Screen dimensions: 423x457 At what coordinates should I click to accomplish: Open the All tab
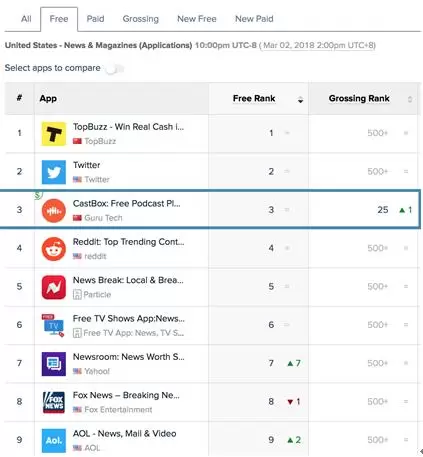[x=26, y=19]
